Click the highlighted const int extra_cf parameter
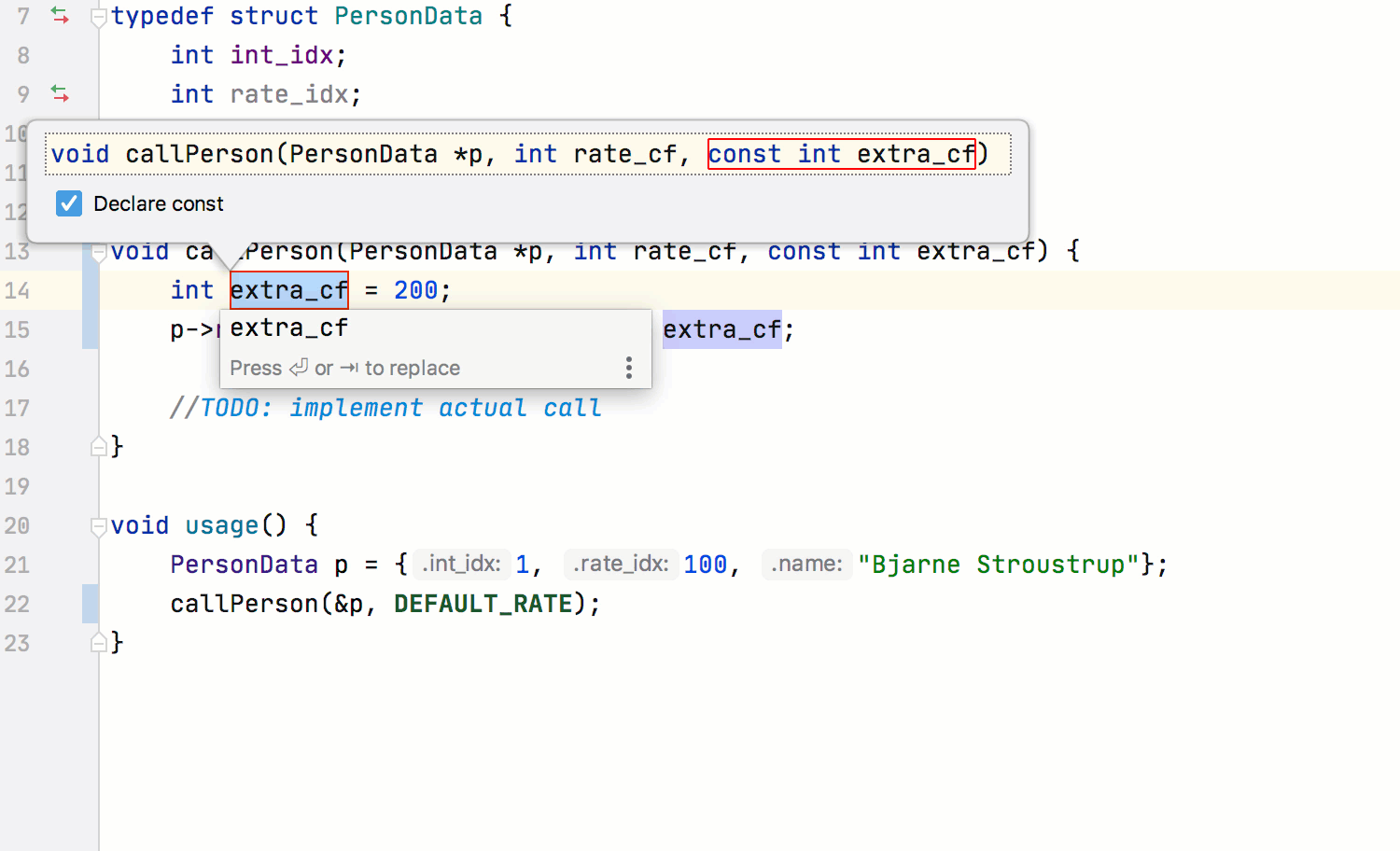The height and width of the screenshot is (851, 1400). [840, 153]
